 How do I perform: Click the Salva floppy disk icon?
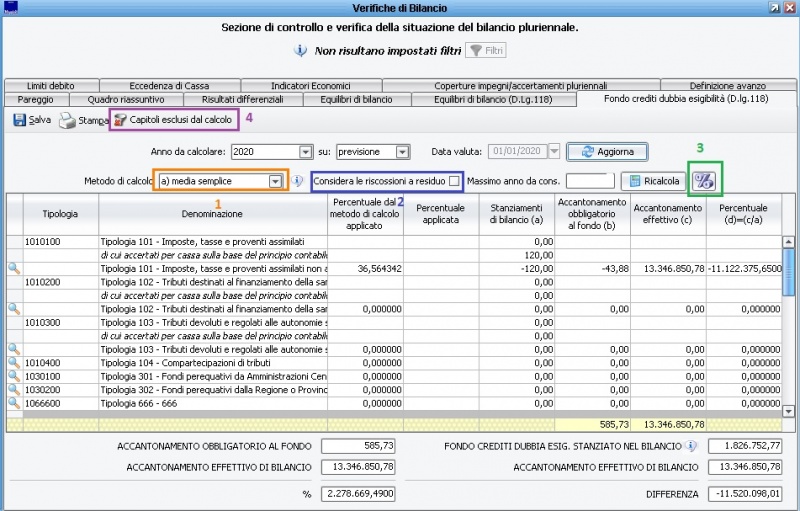point(19,120)
